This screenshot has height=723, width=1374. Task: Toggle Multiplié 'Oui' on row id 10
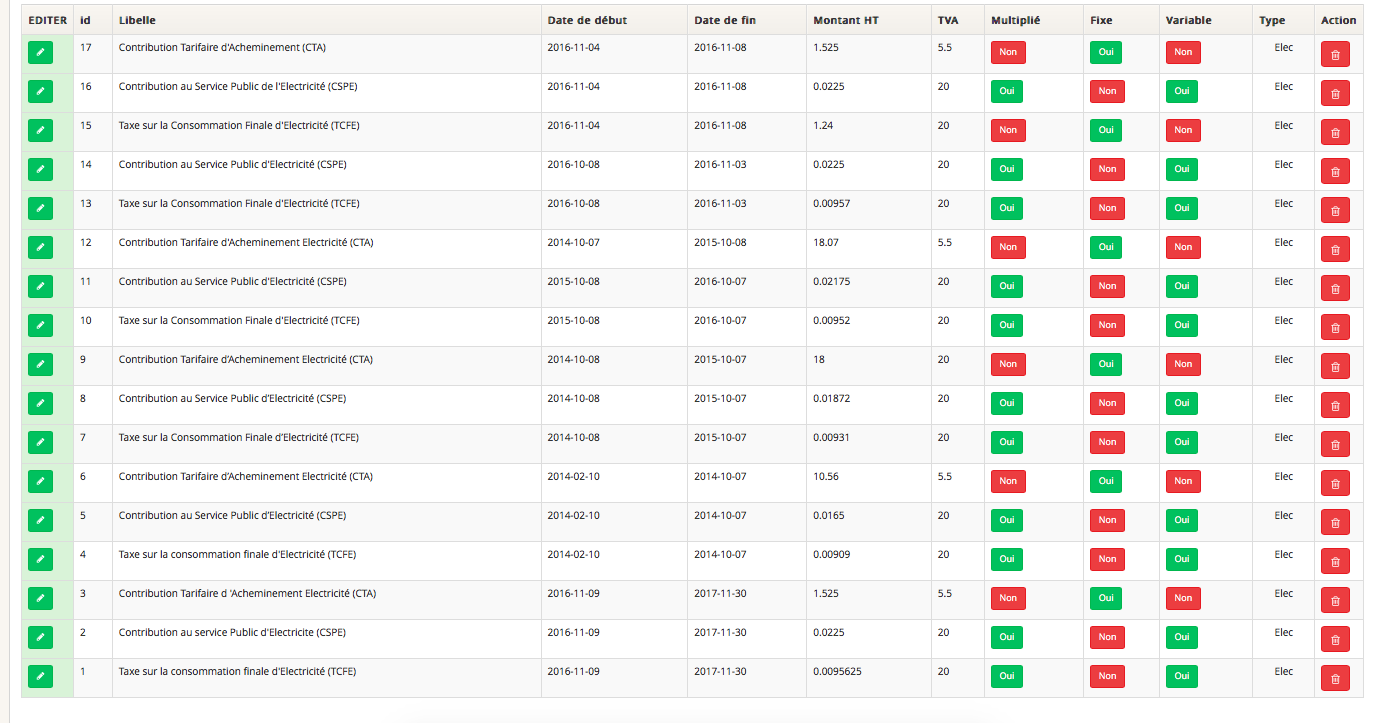[x=1007, y=325]
